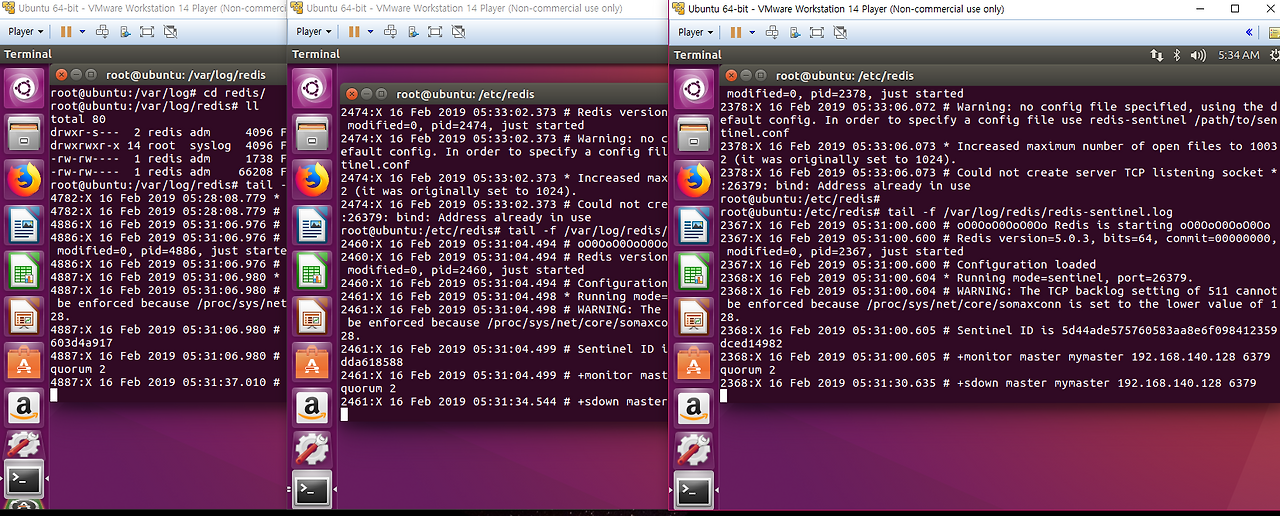
Task: Send Ctrl+Alt+Del via the rightmost VMware toolbar button
Action: coord(771,32)
